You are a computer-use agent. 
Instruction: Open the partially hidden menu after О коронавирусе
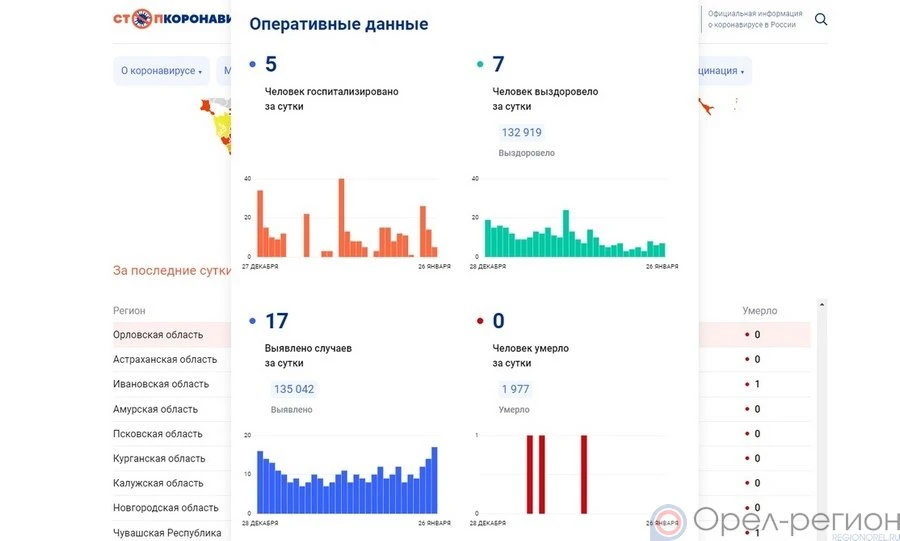(226, 71)
